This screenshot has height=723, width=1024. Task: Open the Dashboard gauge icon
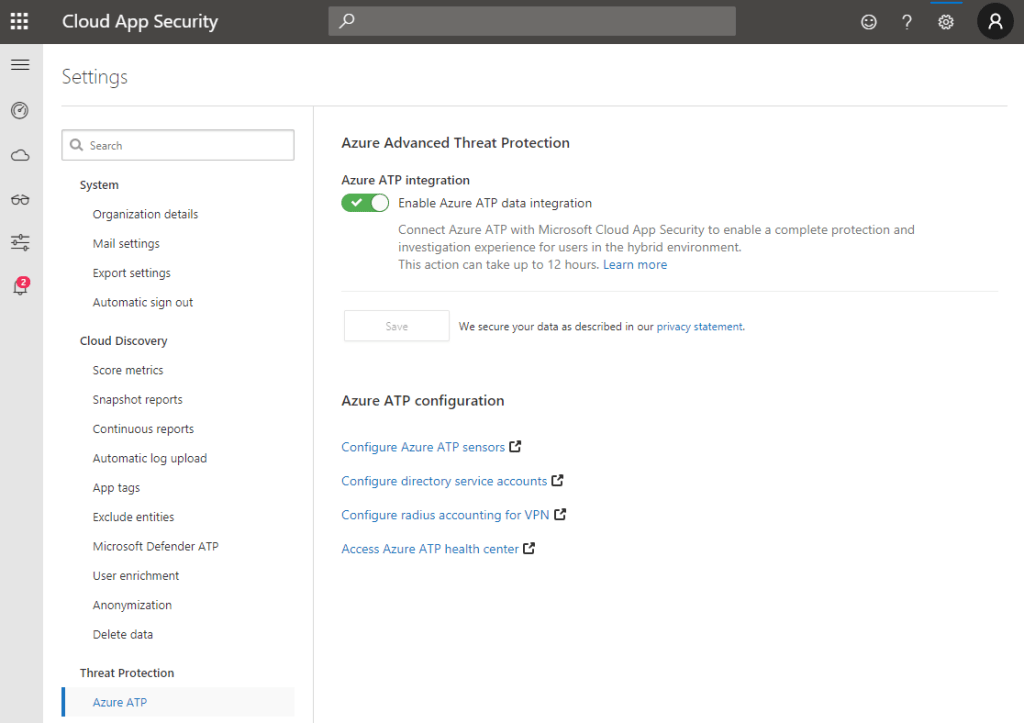20,110
